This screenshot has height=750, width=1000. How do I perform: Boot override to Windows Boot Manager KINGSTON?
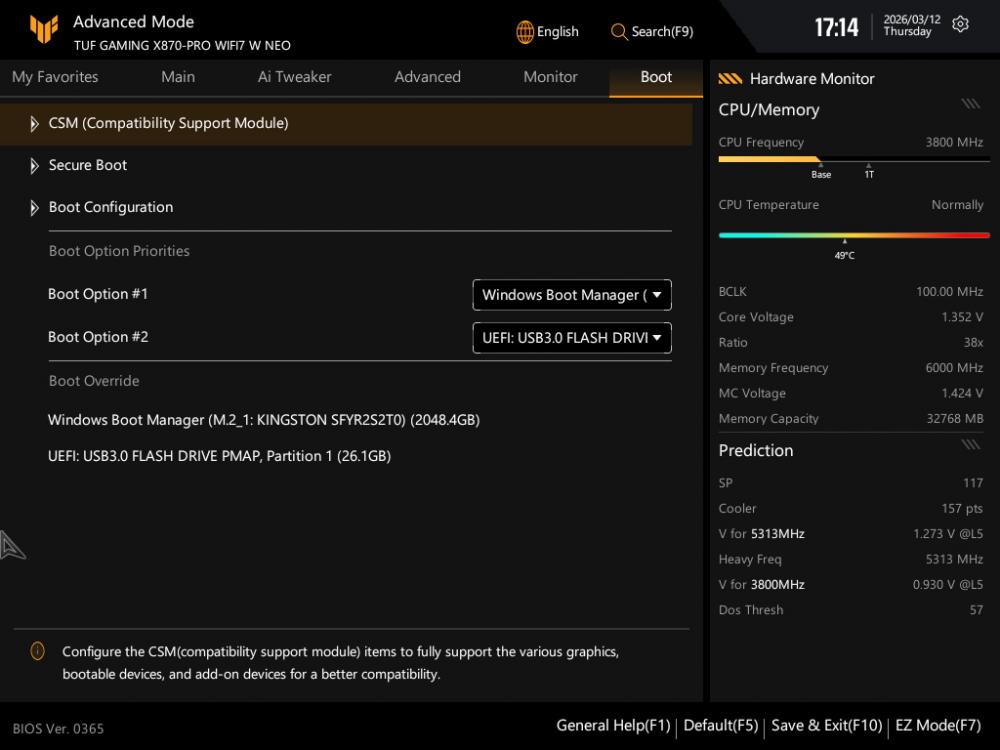(264, 420)
